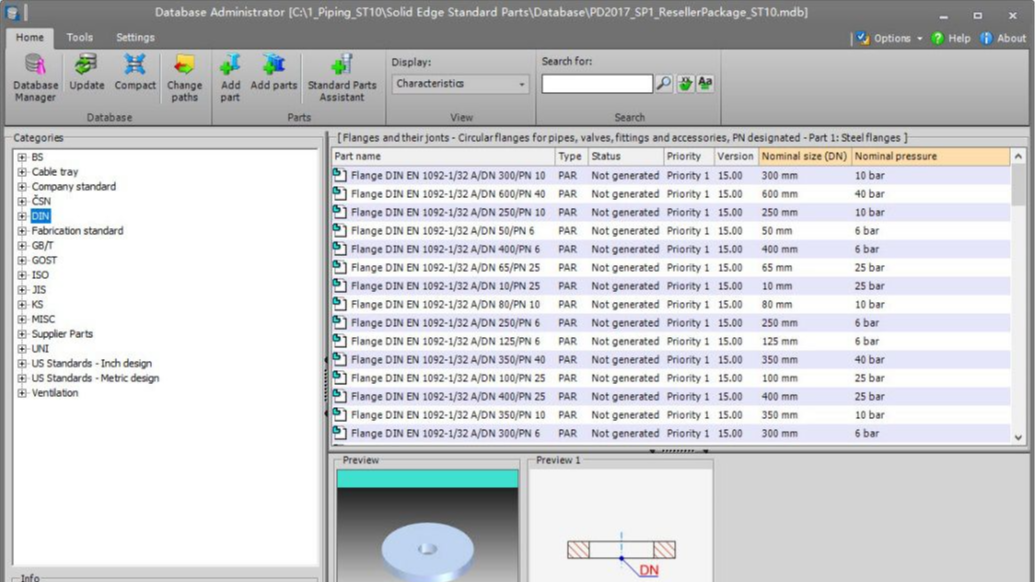Select the GB/T category

42,245
